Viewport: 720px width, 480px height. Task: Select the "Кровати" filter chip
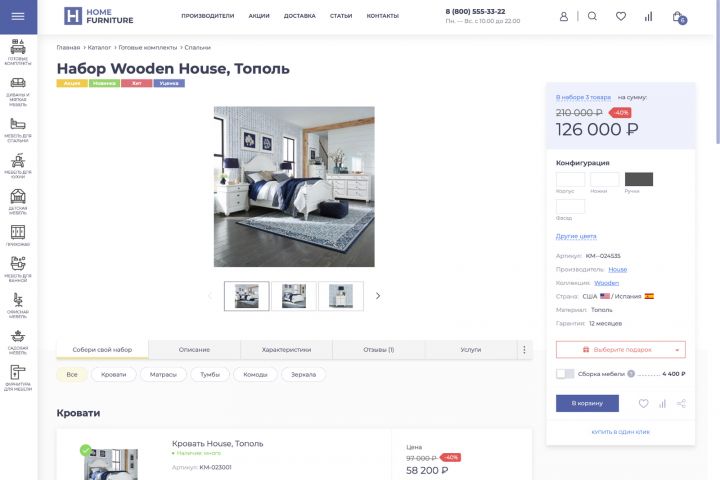pos(113,374)
